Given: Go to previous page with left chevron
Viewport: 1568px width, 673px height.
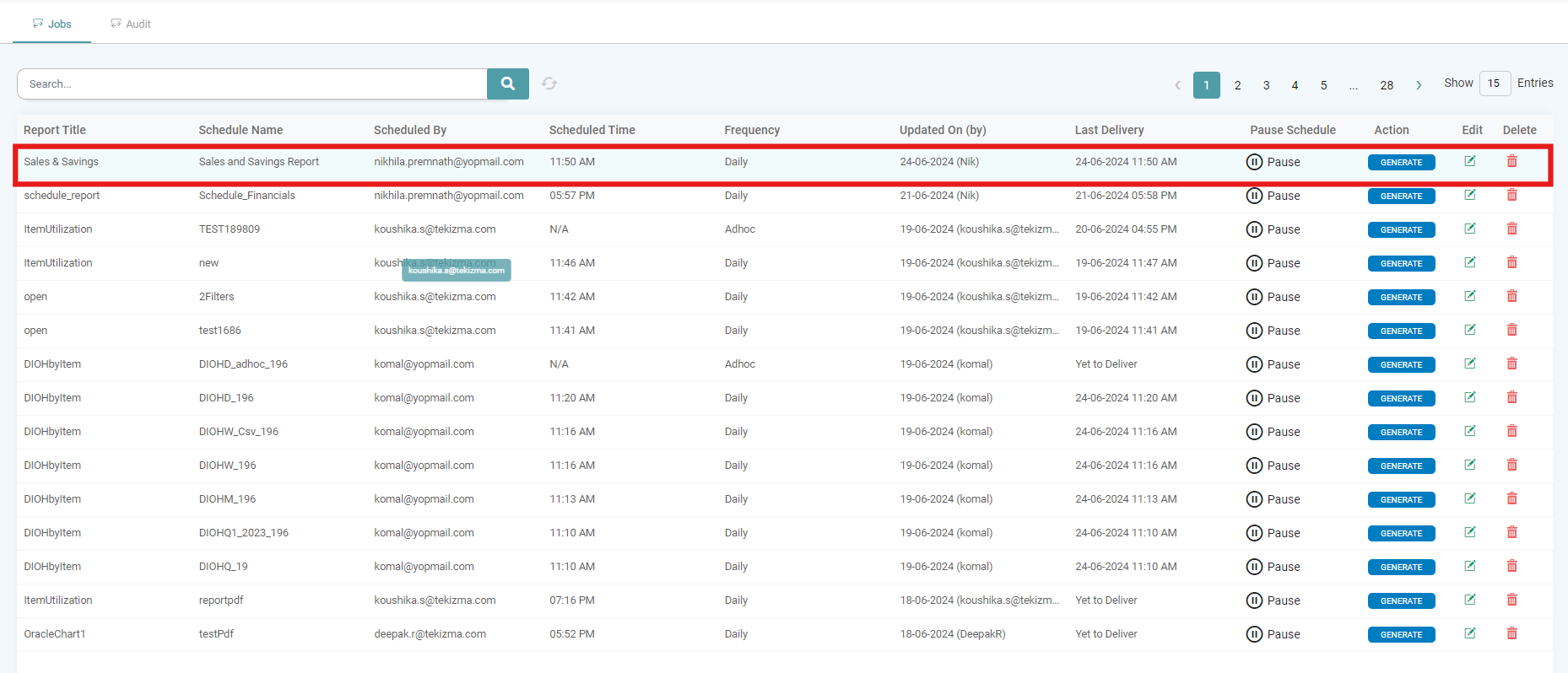Looking at the screenshot, I should click(x=1177, y=85).
